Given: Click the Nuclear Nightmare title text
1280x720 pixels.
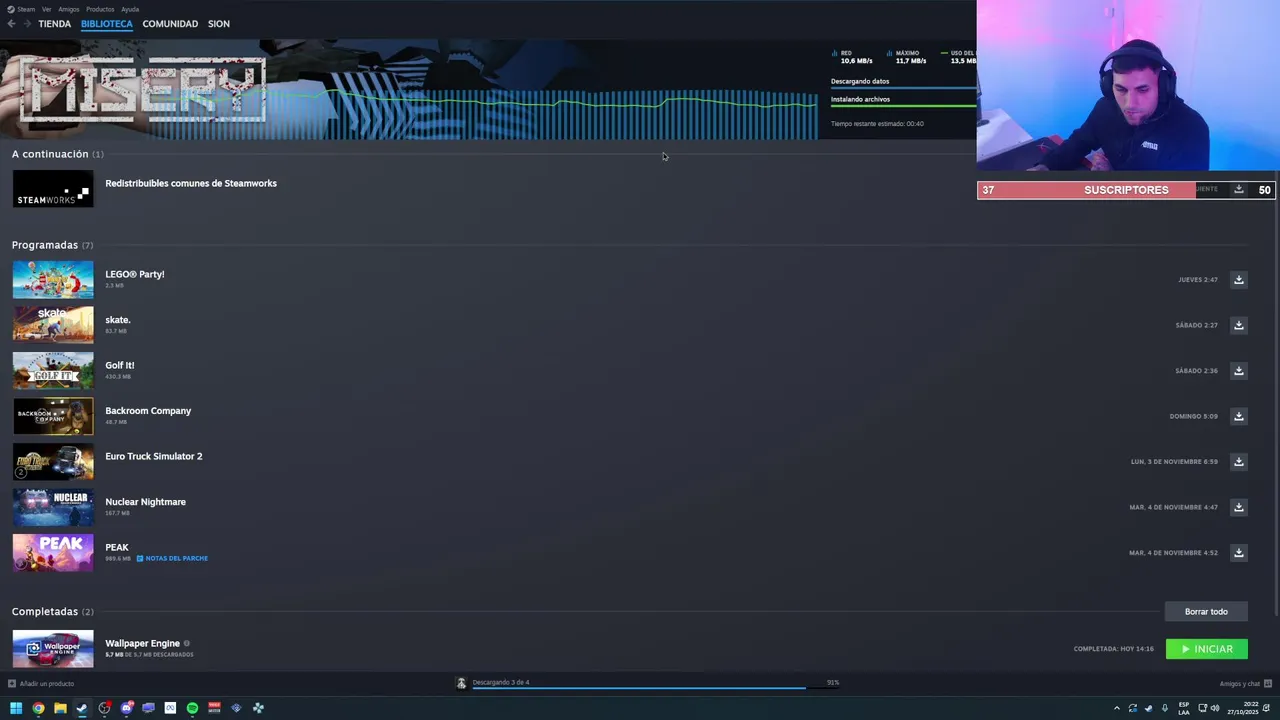Looking at the screenshot, I should [145, 502].
